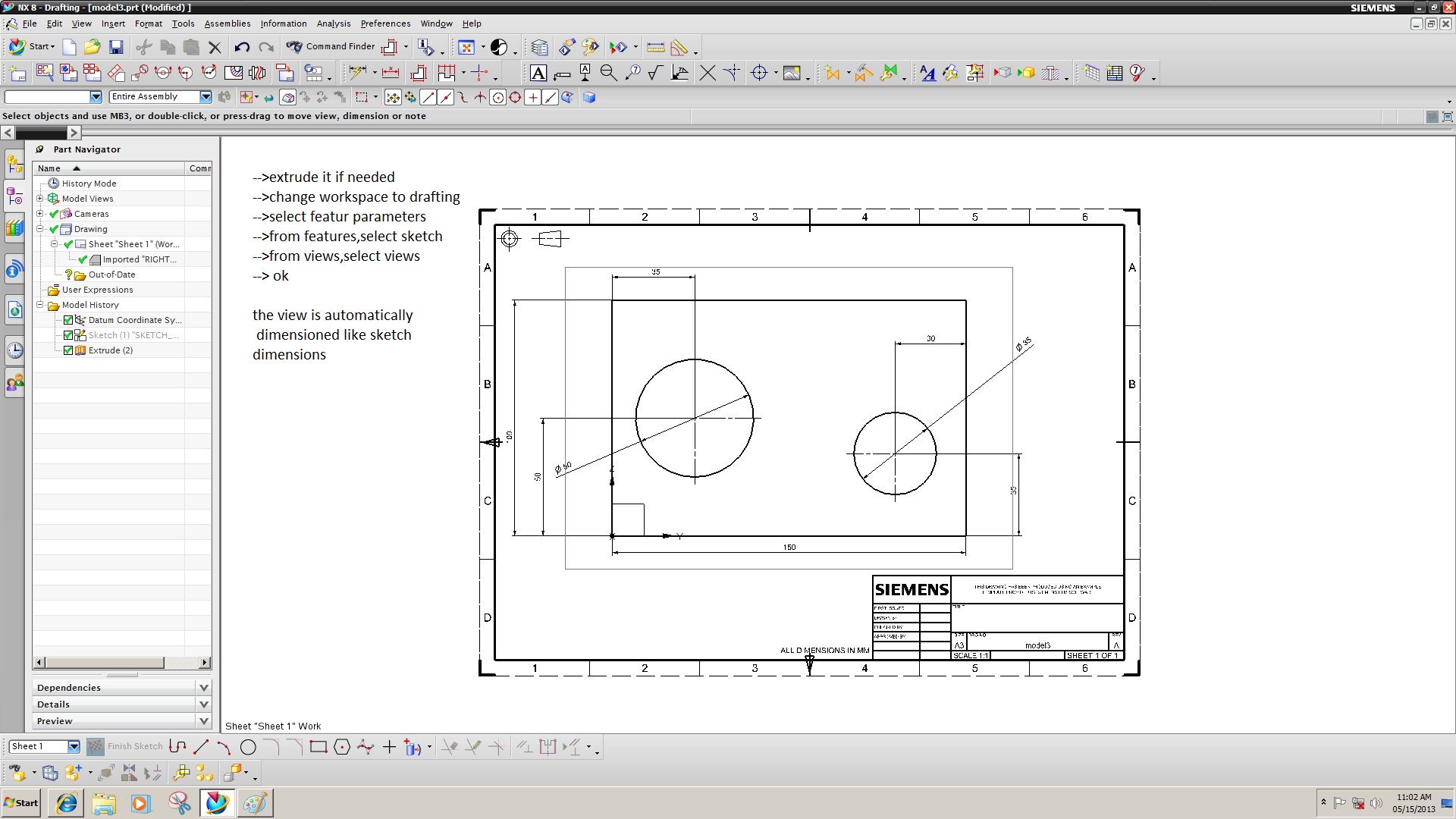Open the Preferences menu
Screen dimensions: 1456x819
385,24
